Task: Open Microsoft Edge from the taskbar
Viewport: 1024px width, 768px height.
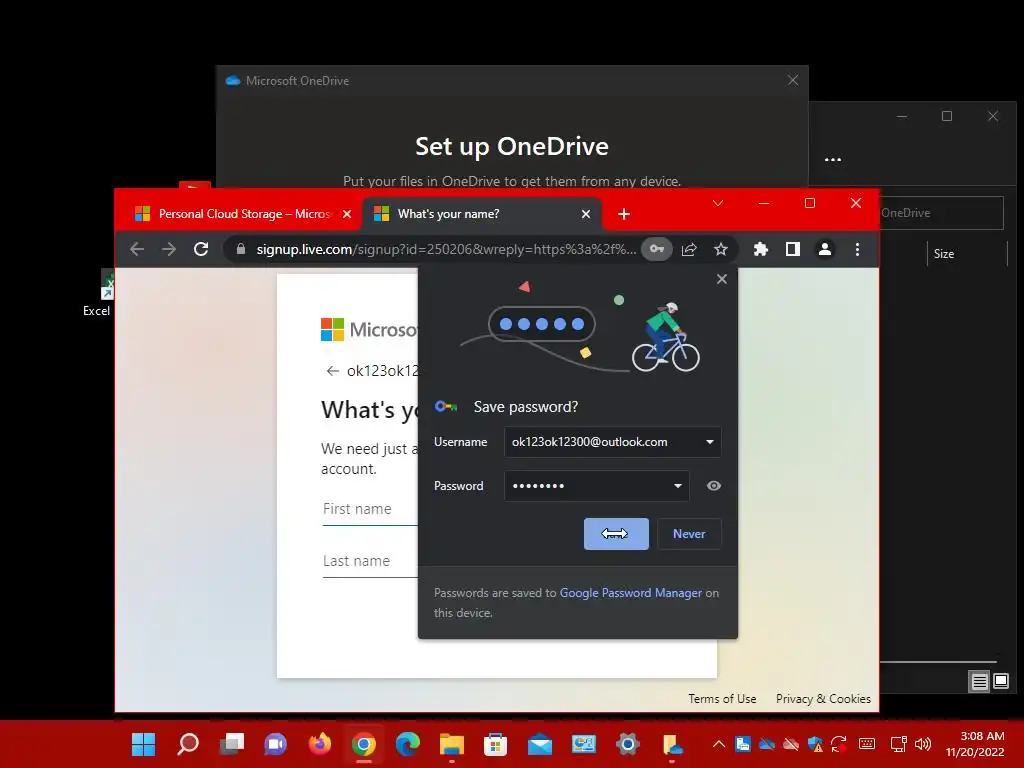Action: (408, 744)
